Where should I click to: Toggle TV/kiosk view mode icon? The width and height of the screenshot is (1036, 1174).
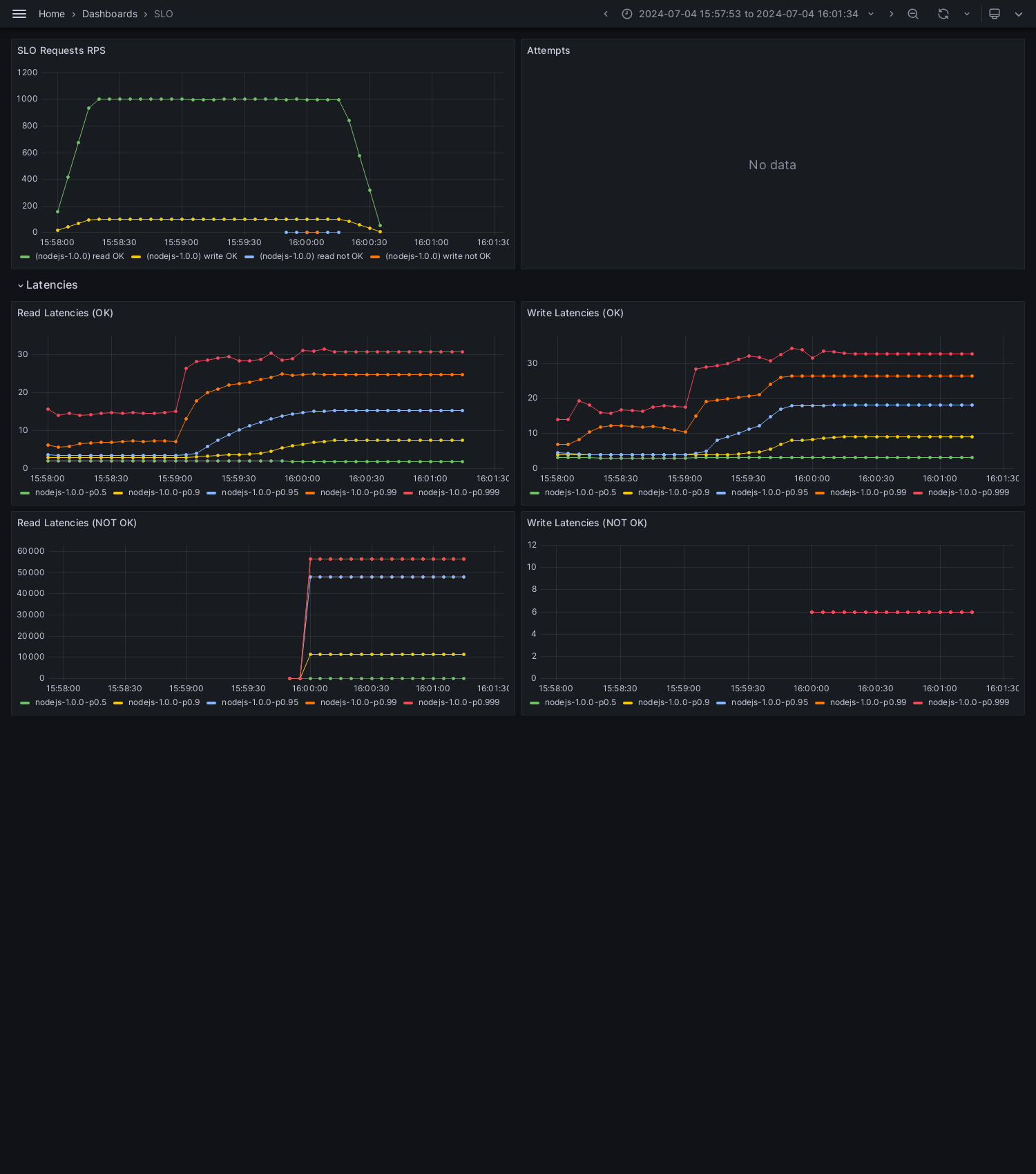click(995, 14)
